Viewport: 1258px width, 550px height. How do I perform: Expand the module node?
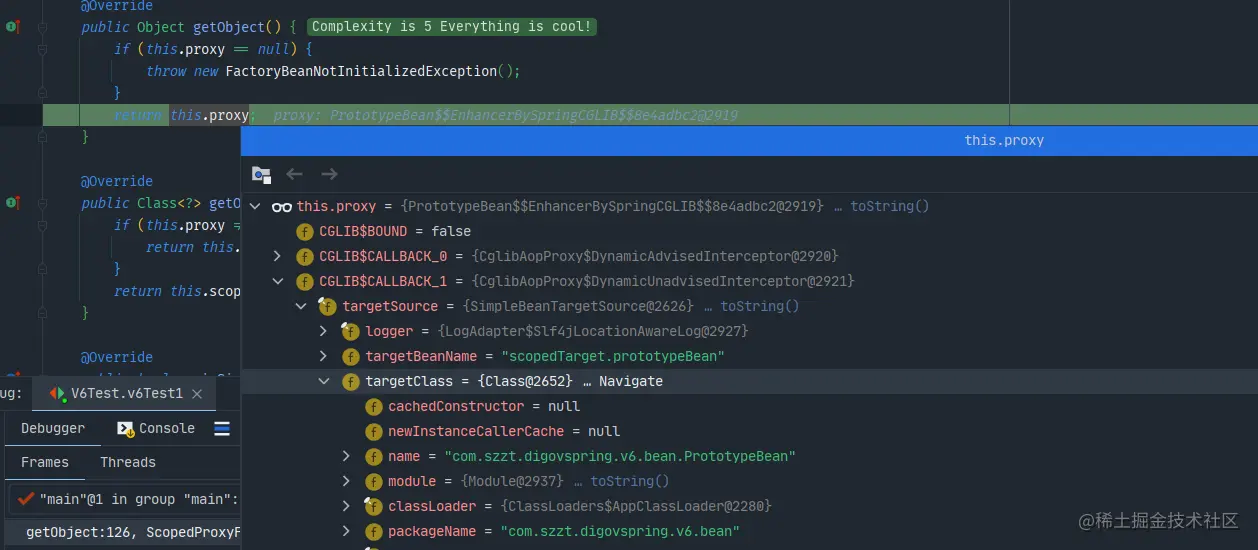[x=346, y=481]
